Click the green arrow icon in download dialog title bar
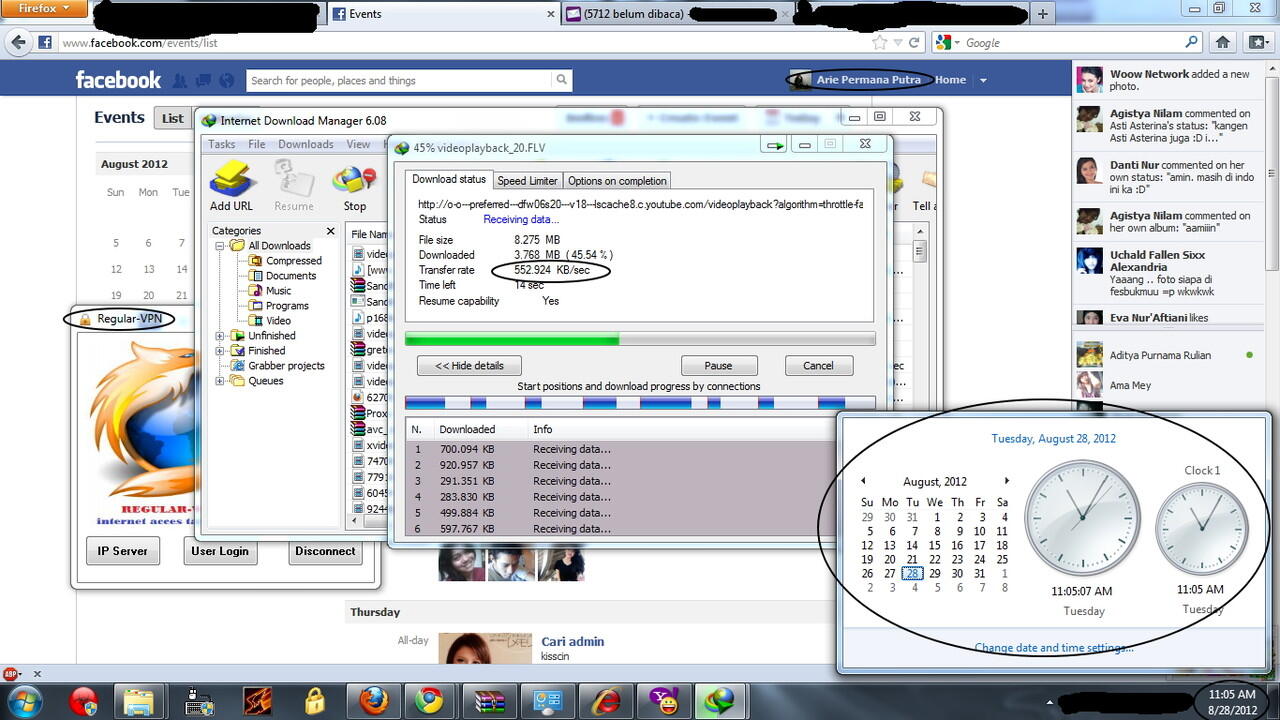This screenshot has width=1280, height=720. [x=774, y=146]
